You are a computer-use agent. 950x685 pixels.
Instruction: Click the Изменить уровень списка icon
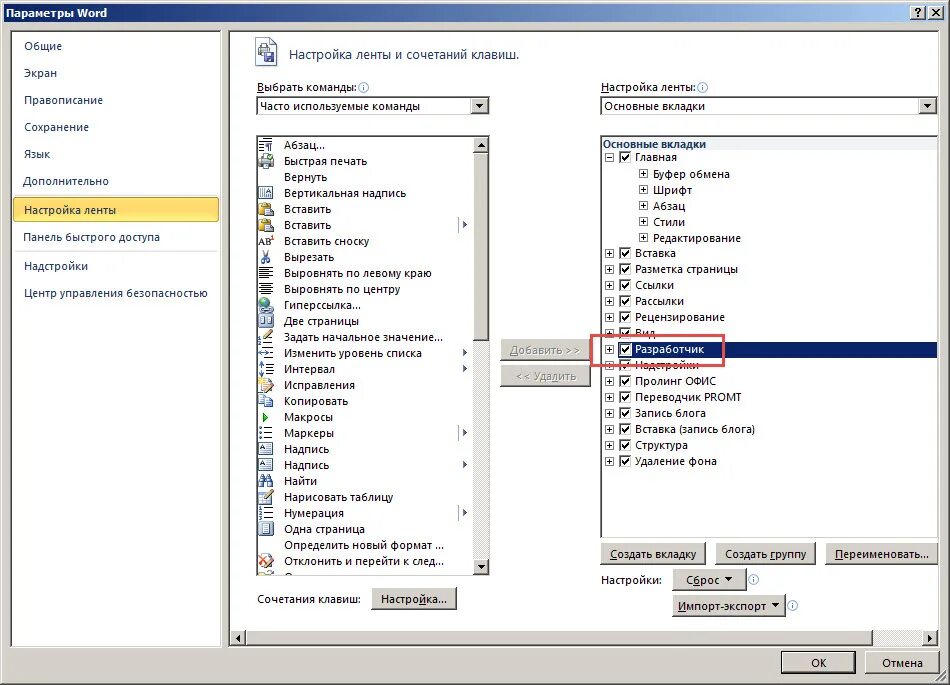click(x=265, y=353)
